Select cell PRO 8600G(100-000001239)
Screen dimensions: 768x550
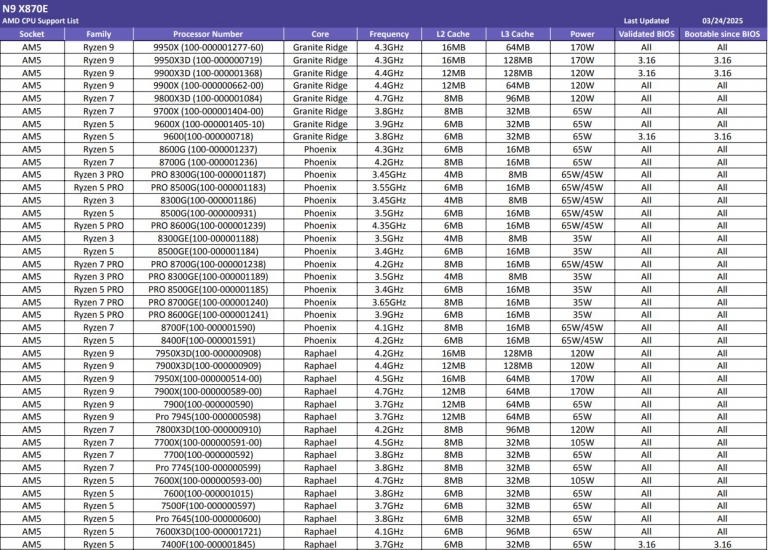point(208,226)
